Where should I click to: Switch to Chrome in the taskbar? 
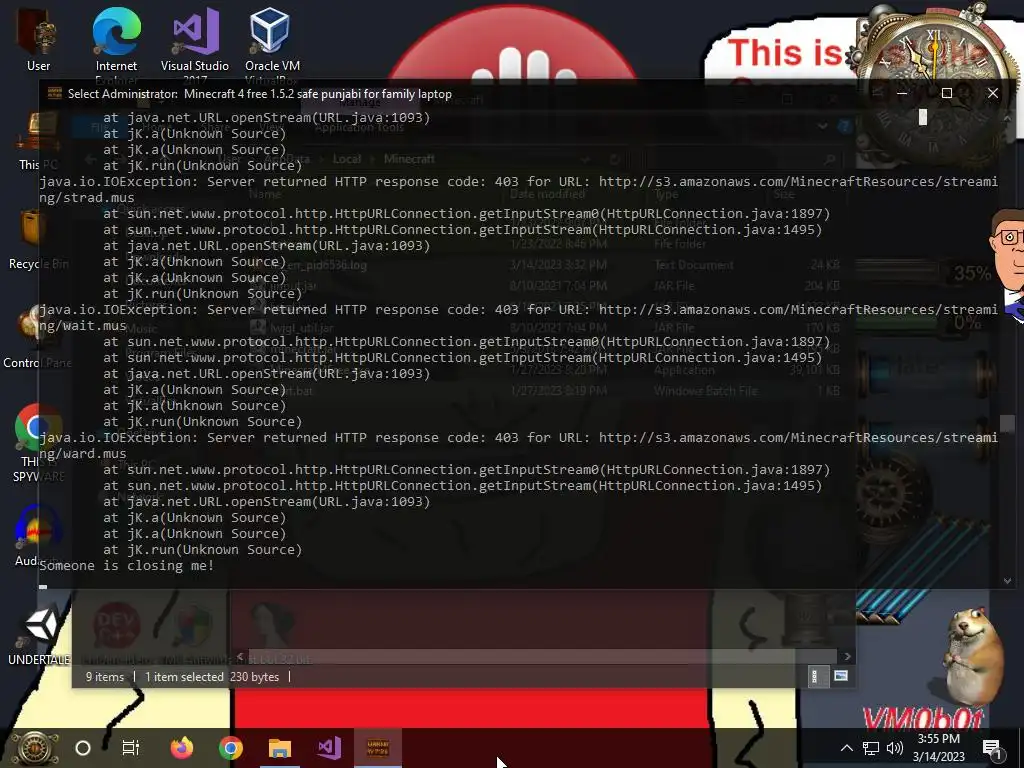tap(231, 748)
